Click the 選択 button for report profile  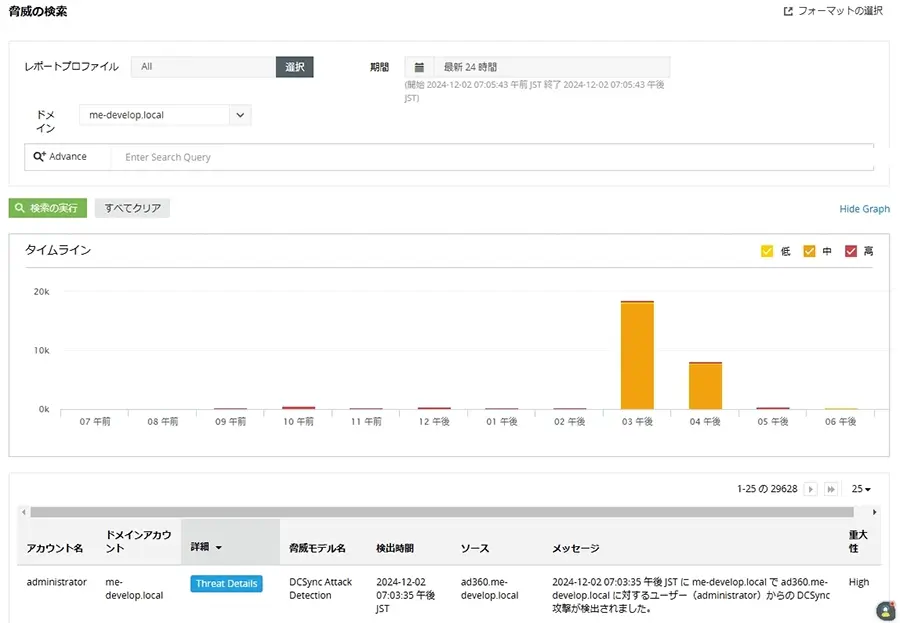point(294,67)
